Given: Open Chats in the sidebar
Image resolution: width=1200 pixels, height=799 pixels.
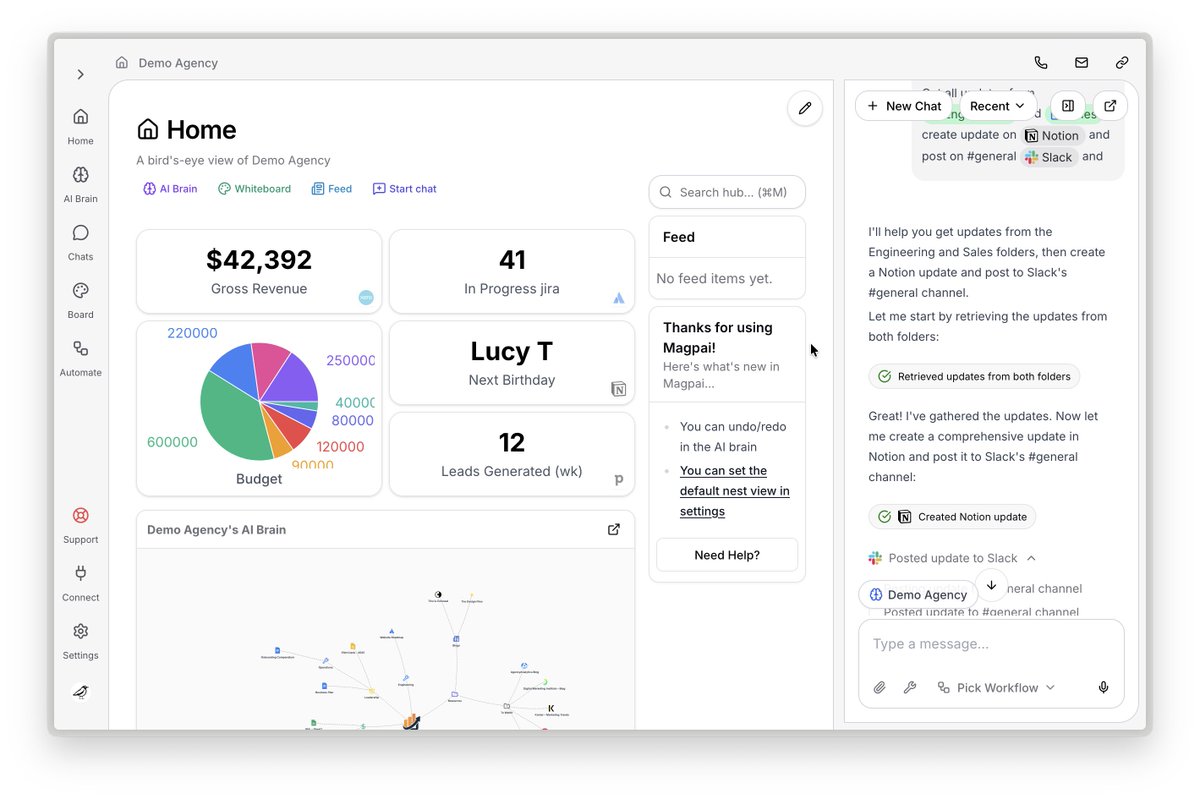Looking at the screenshot, I should (81, 242).
